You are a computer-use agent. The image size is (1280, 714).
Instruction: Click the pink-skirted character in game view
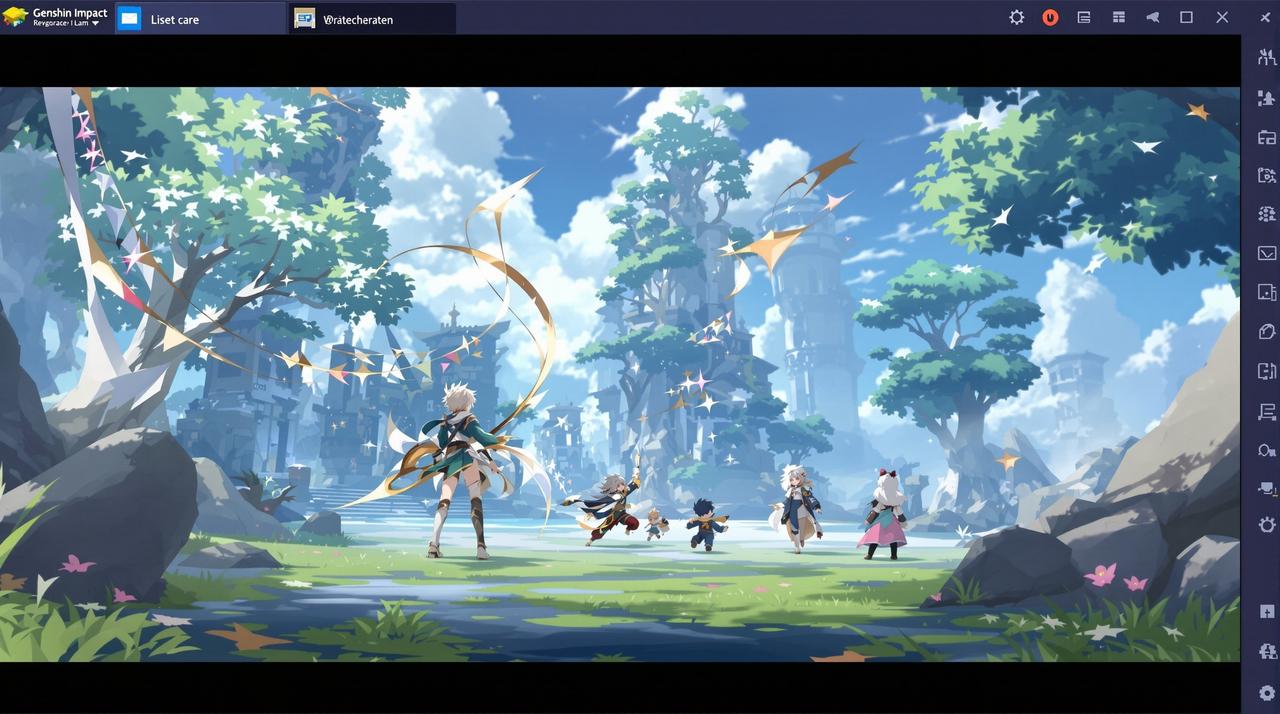coord(884,514)
